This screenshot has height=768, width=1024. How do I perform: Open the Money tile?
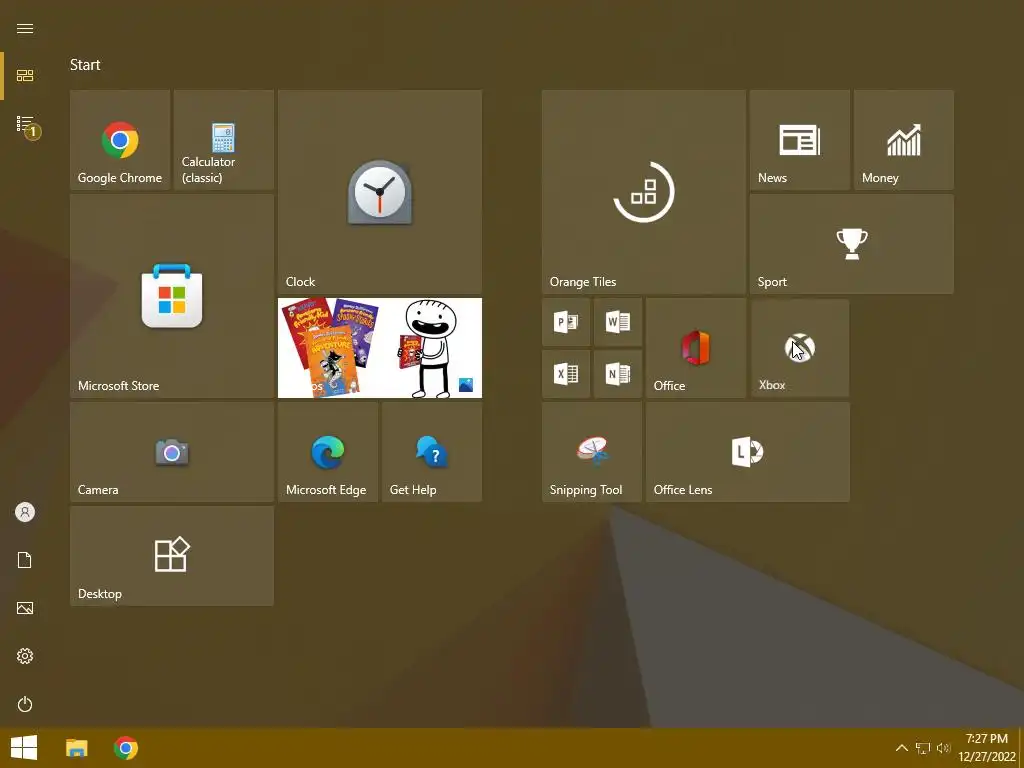(x=903, y=140)
